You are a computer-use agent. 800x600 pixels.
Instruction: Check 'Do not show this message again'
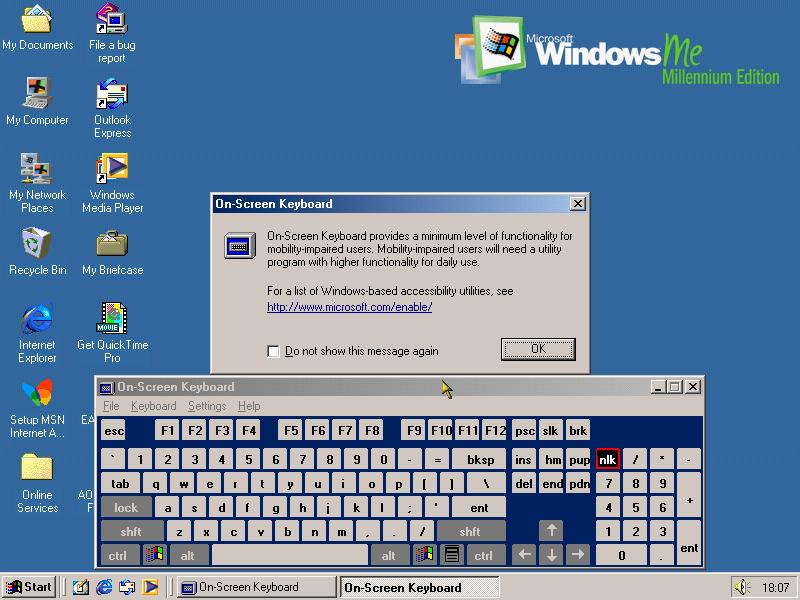pyautogui.click(x=274, y=351)
